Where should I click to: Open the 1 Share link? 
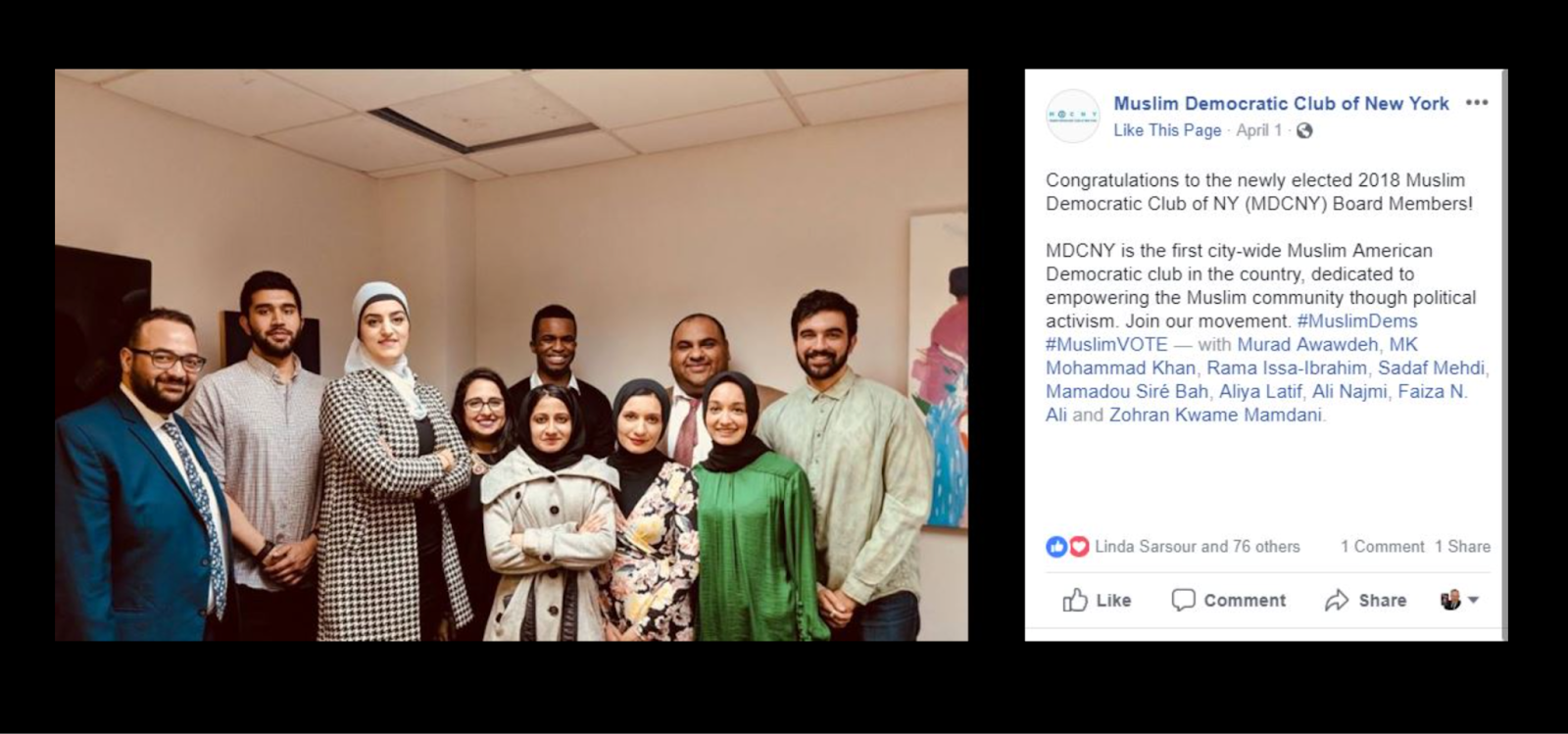(x=1462, y=547)
